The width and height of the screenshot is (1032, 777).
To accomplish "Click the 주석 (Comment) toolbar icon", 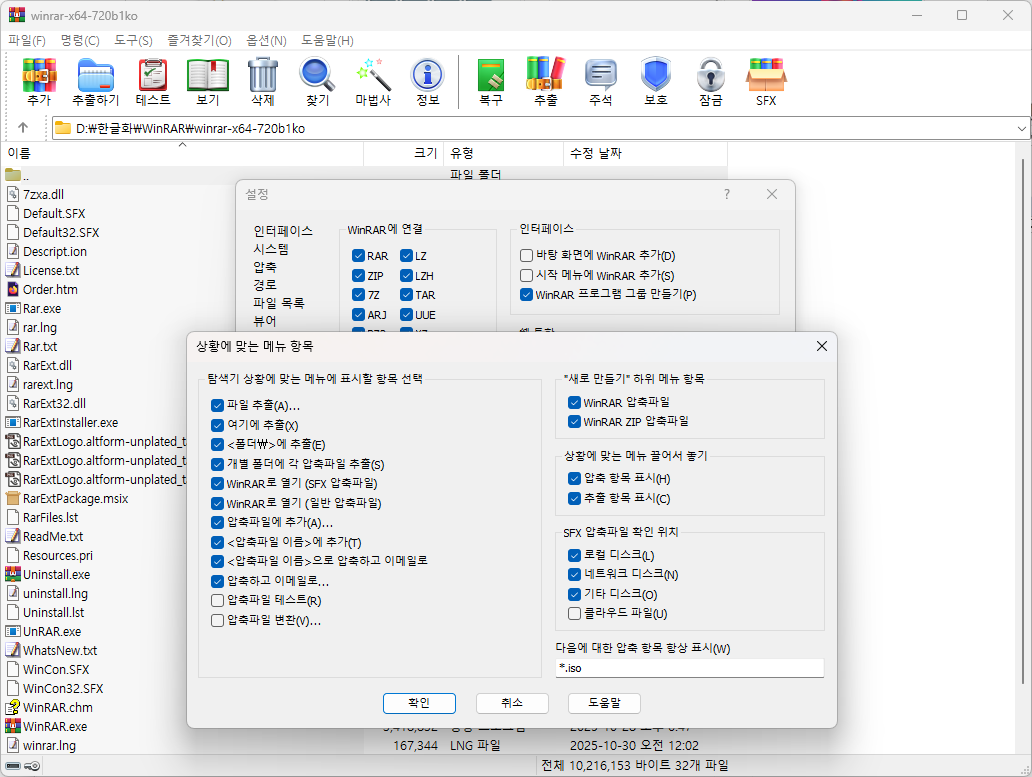I will click(x=601, y=82).
